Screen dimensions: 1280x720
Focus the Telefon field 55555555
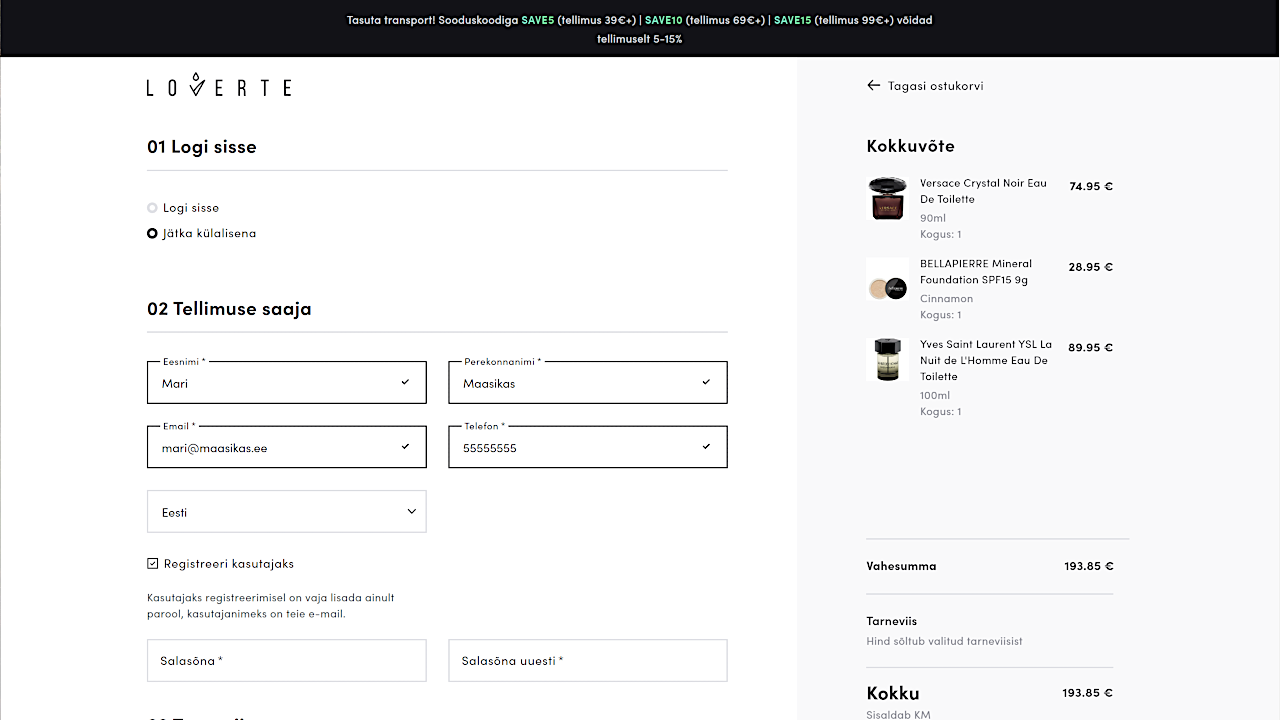click(588, 447)
